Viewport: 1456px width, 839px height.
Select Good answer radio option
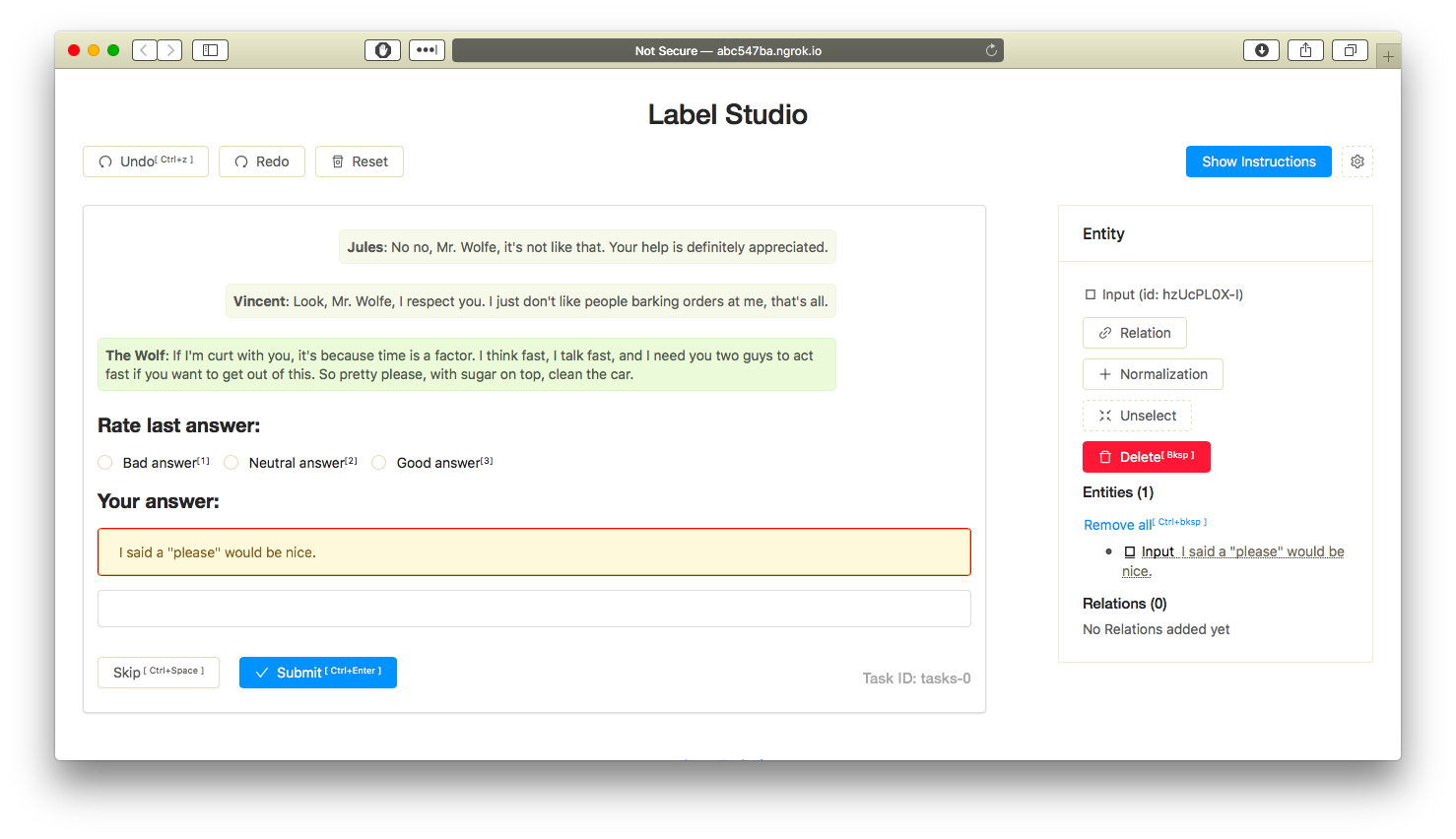(379, 463)
